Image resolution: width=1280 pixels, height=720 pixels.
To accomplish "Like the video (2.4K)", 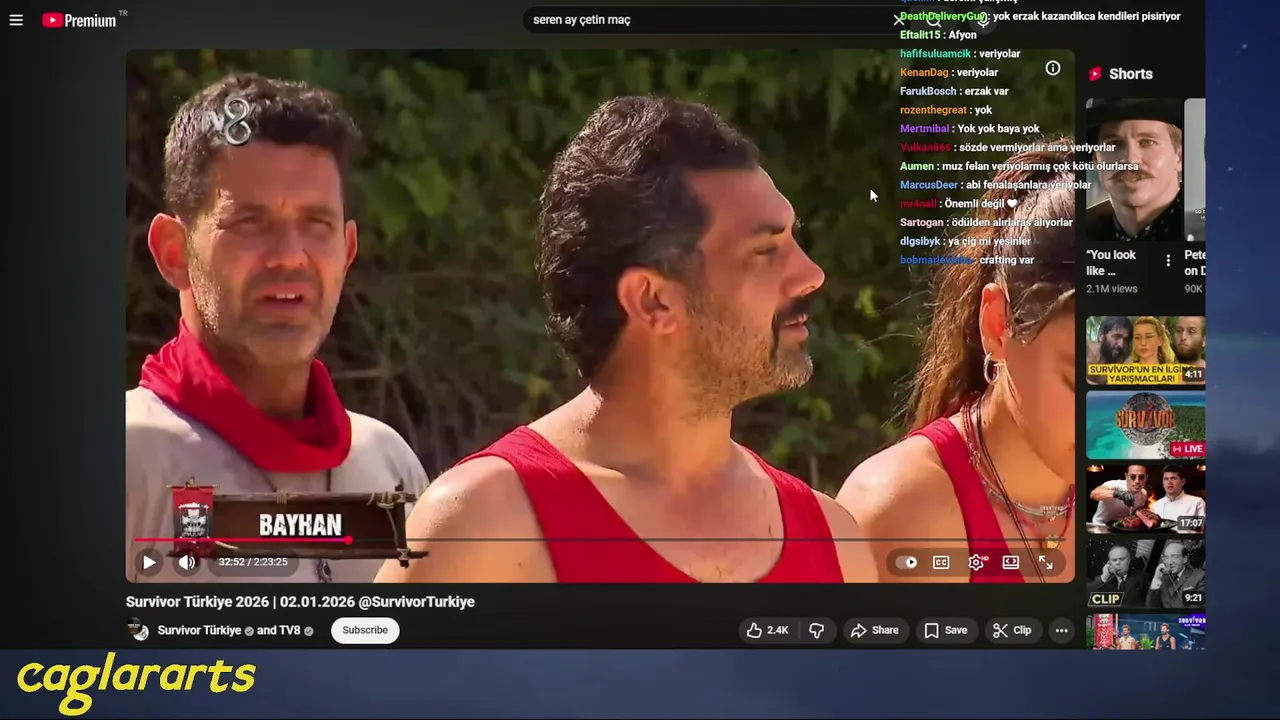I will (x=767, y=630).
